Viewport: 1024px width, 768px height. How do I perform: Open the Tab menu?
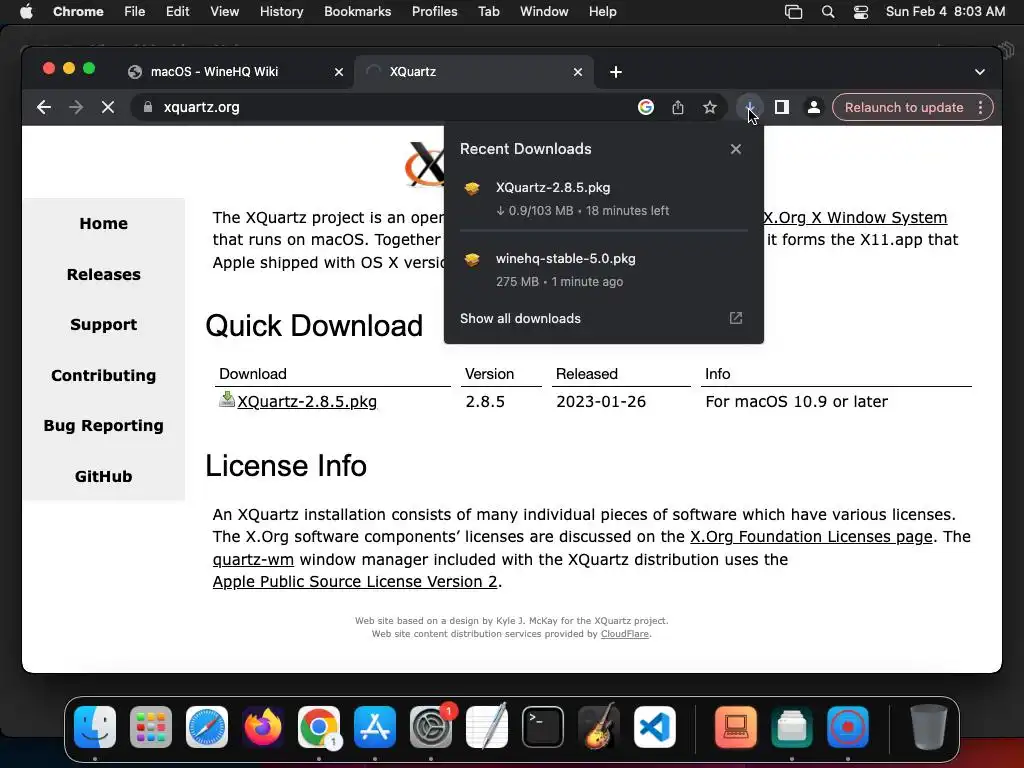click(x=488, y=12)
